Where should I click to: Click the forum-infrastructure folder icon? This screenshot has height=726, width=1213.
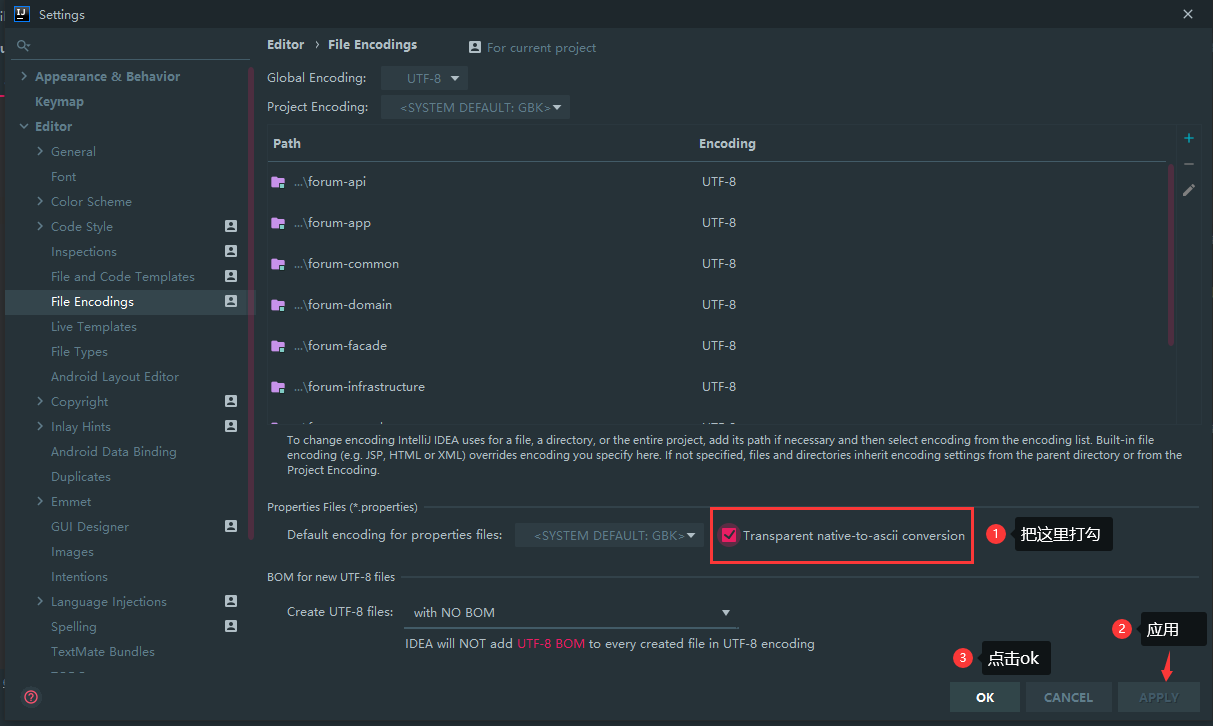coord(278,387)
